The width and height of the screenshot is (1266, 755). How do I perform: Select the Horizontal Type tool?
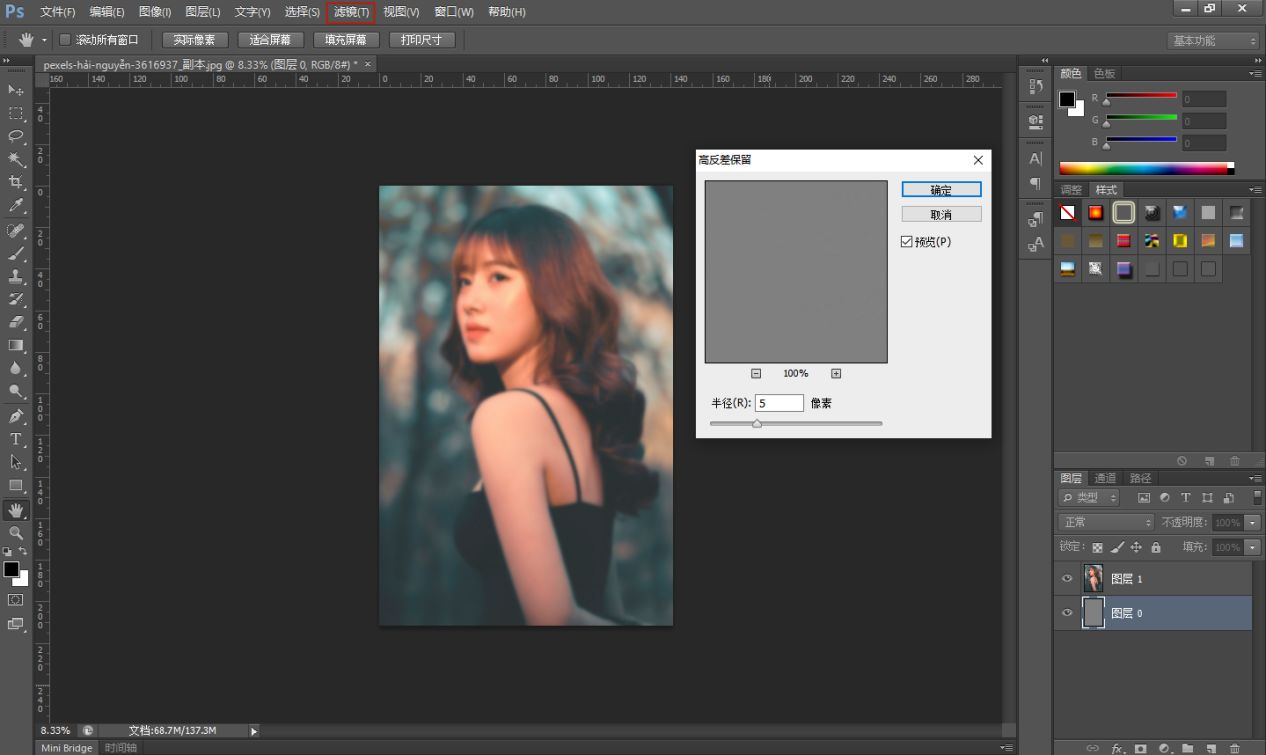(16, 440)
